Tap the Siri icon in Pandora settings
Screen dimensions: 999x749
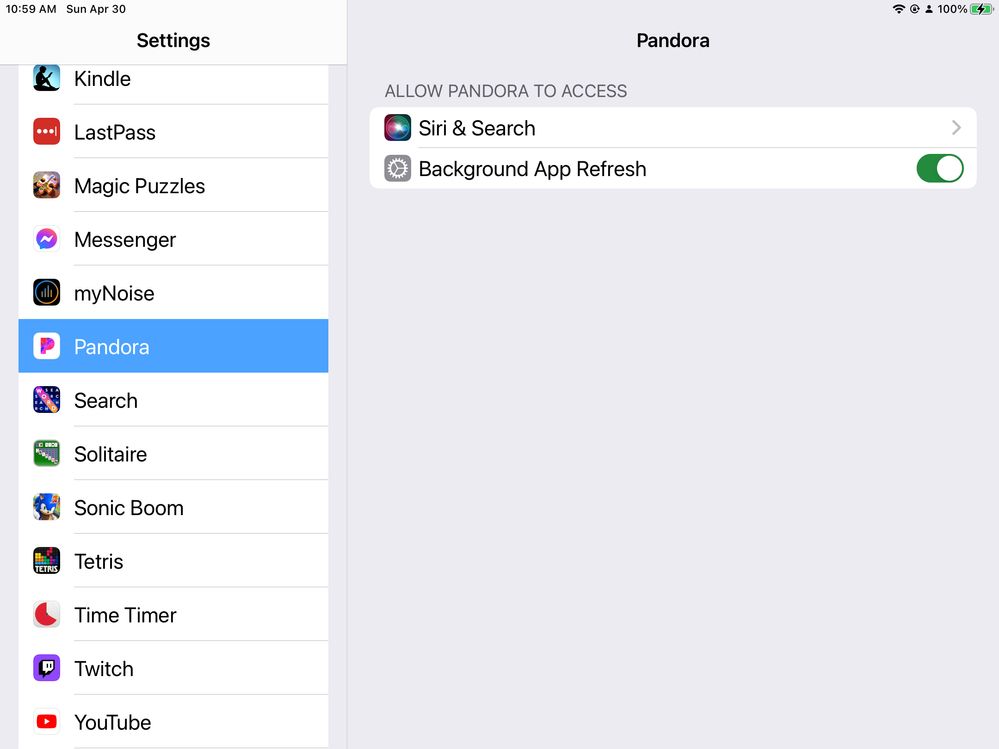click(397, 128)
